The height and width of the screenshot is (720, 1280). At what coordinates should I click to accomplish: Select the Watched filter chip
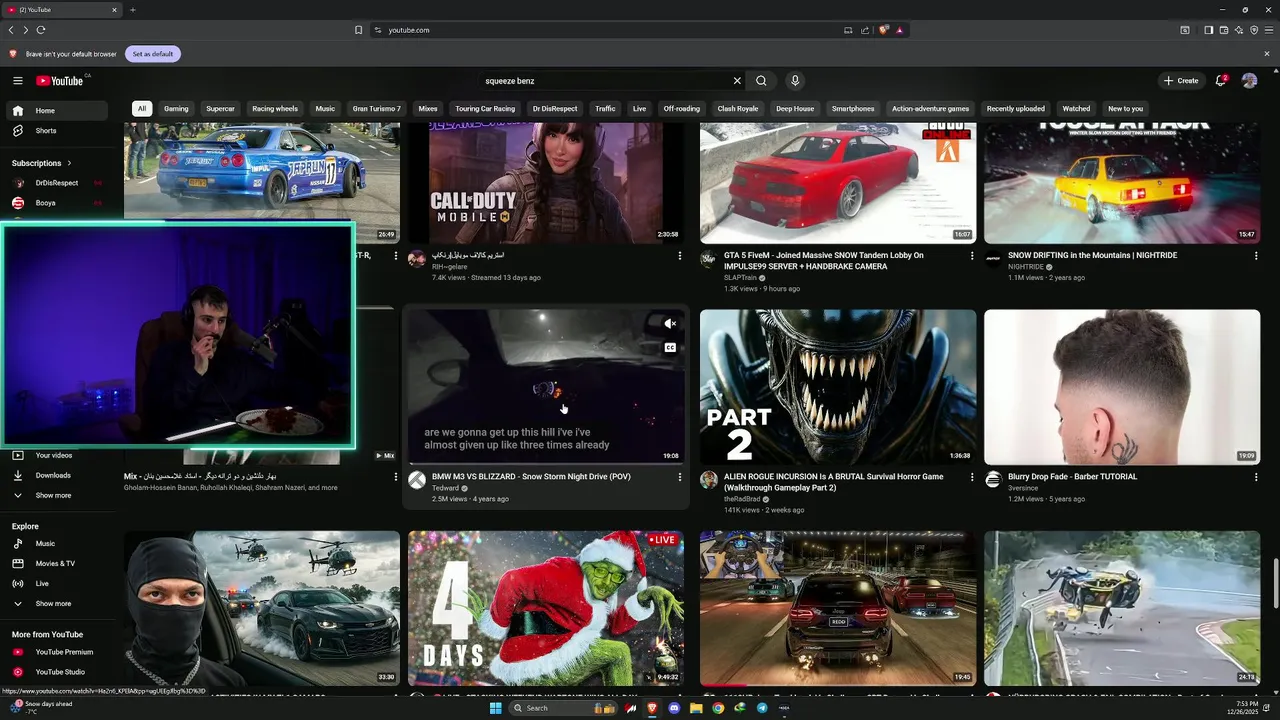[1076, 109]
